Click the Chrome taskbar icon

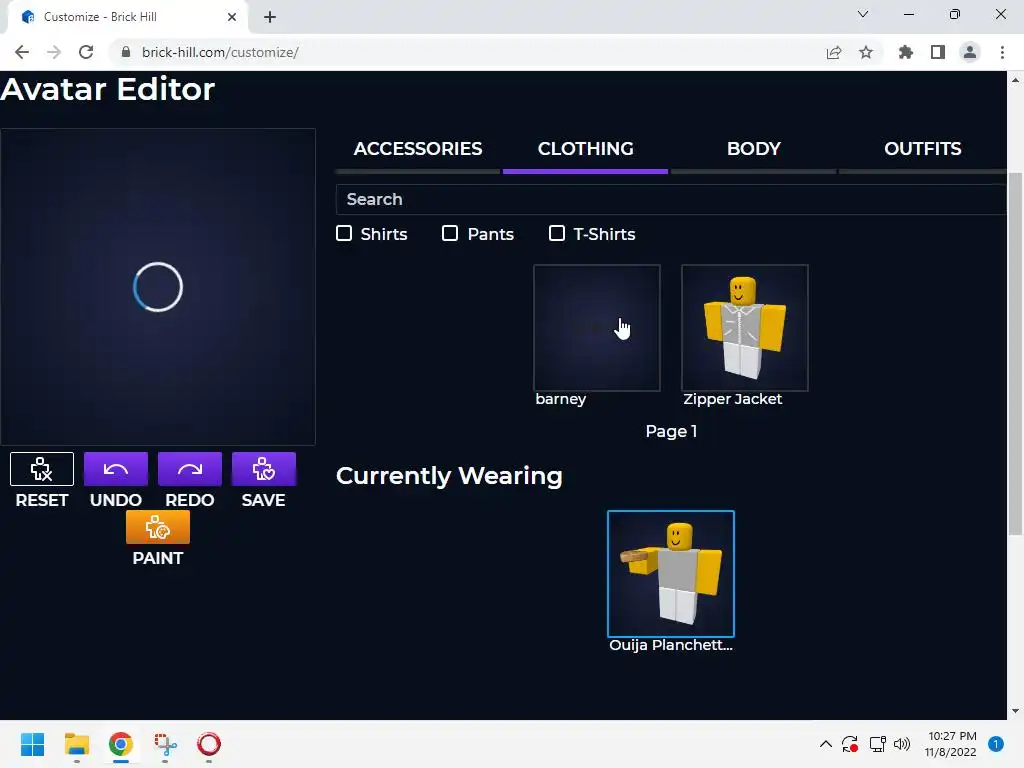click(x=121, y=744)
